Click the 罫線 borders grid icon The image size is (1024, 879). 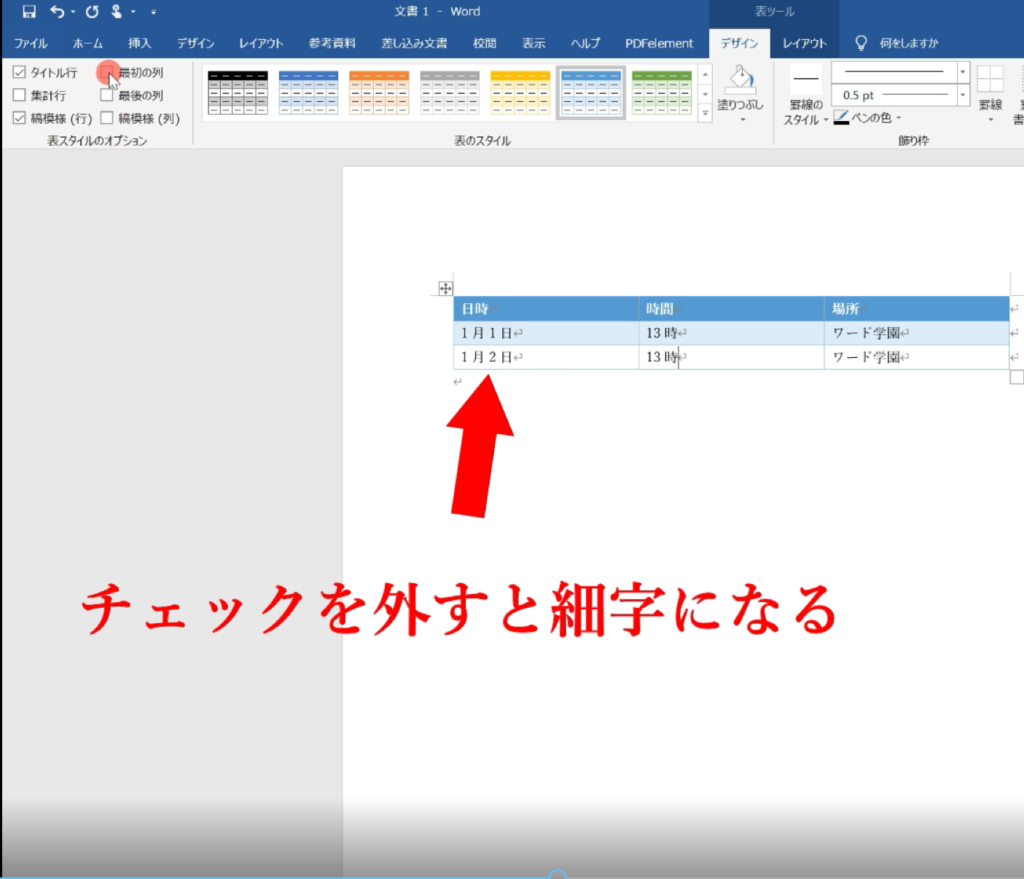[990, 82]
